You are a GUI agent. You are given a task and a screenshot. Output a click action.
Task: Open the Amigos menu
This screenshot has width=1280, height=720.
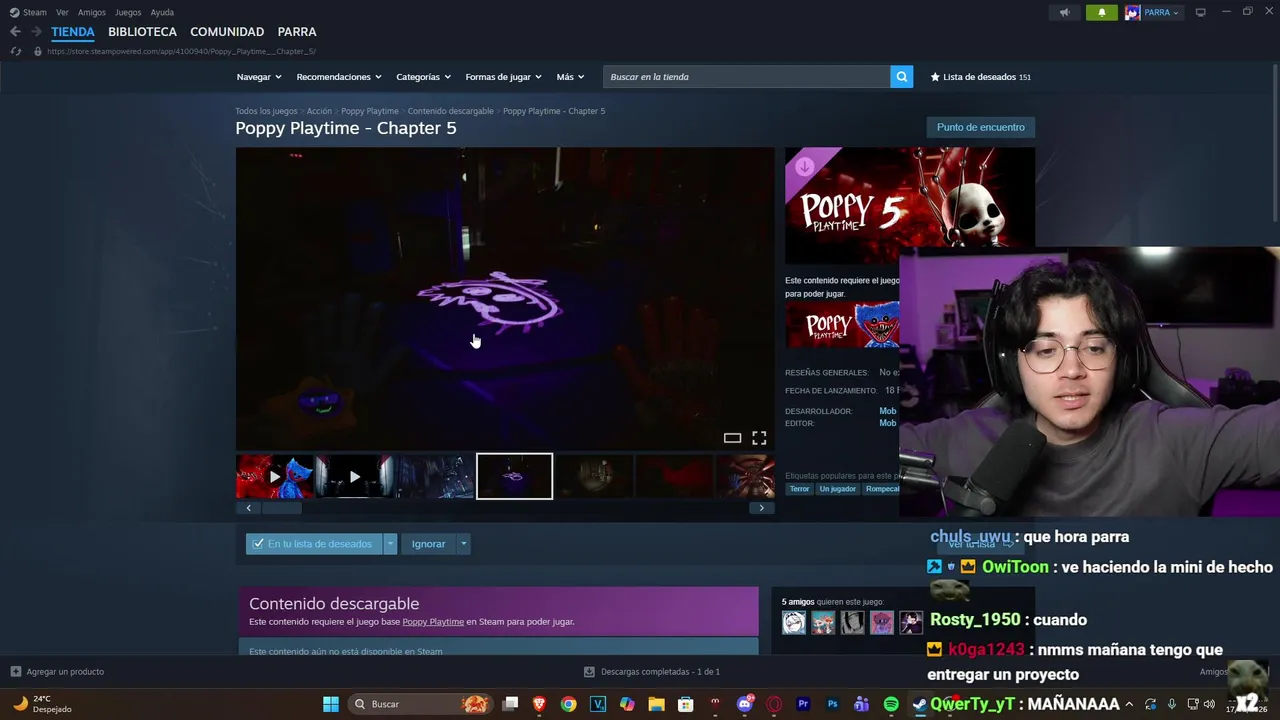click(x=92, y=13)
